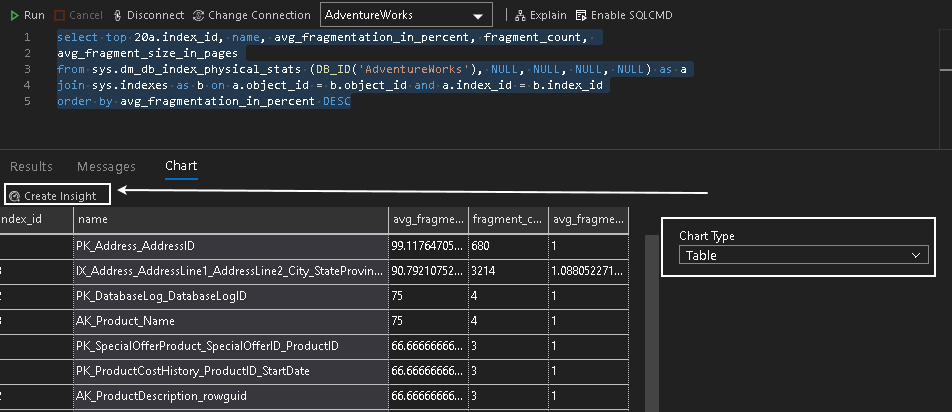Screen dimensions: 952x412
Task: Click the Create Insight icon
Action: (15, 196)
